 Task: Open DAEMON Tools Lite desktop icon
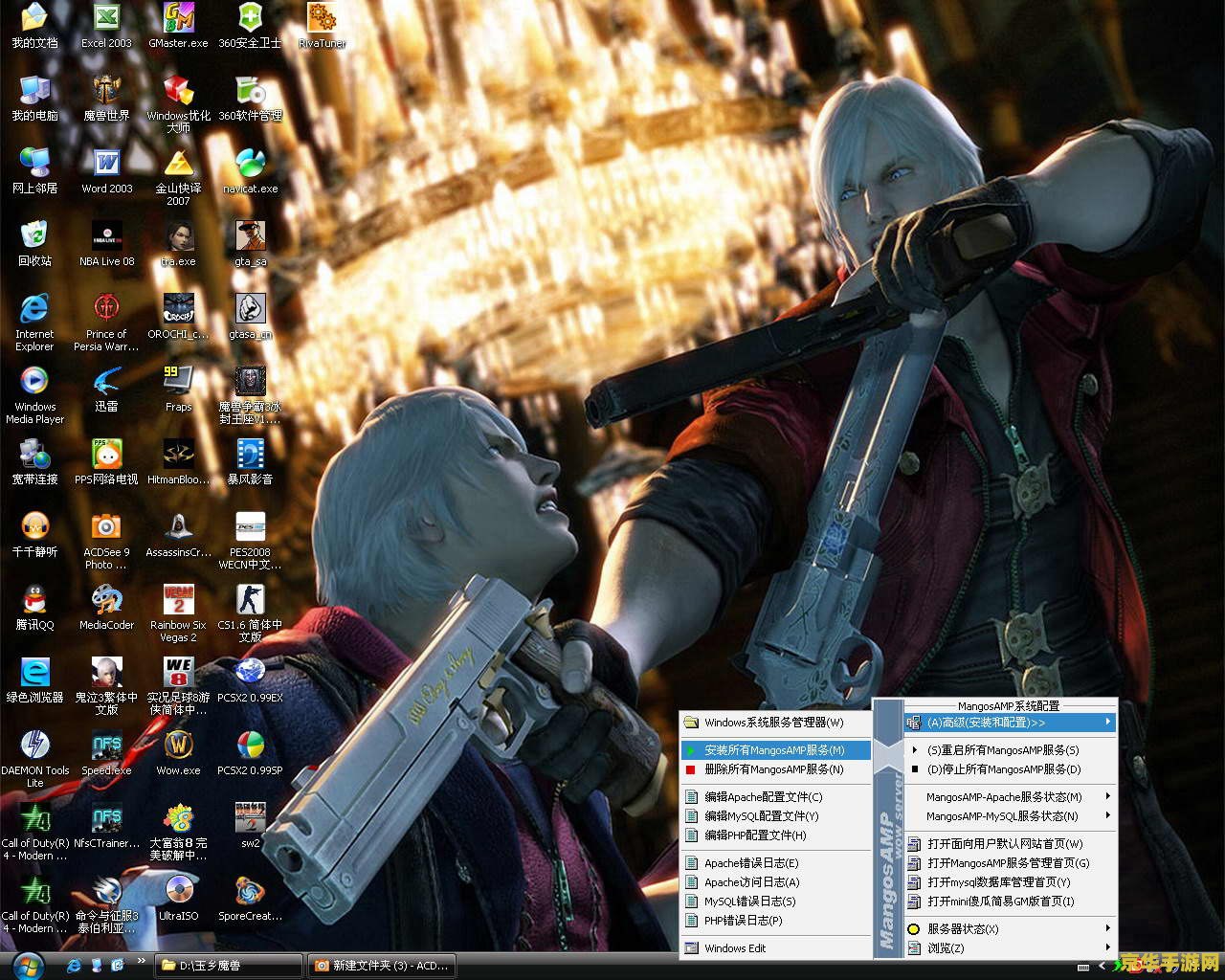tap(34, 758)
